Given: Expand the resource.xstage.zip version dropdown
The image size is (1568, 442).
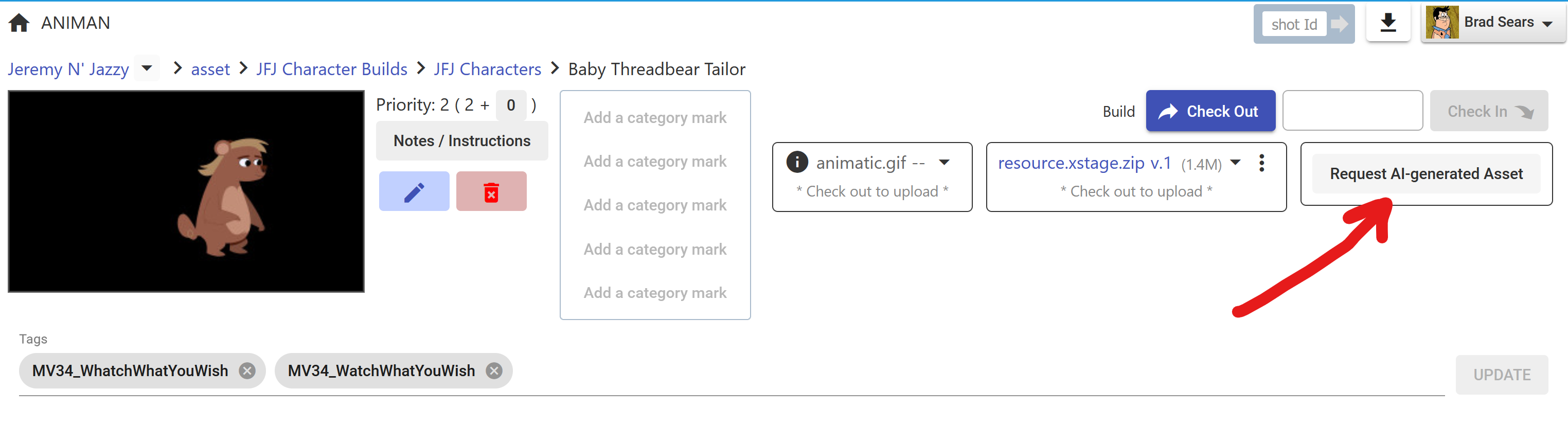Looking at the screenshot, I should pyautogui.click(x=1235, y=163).
